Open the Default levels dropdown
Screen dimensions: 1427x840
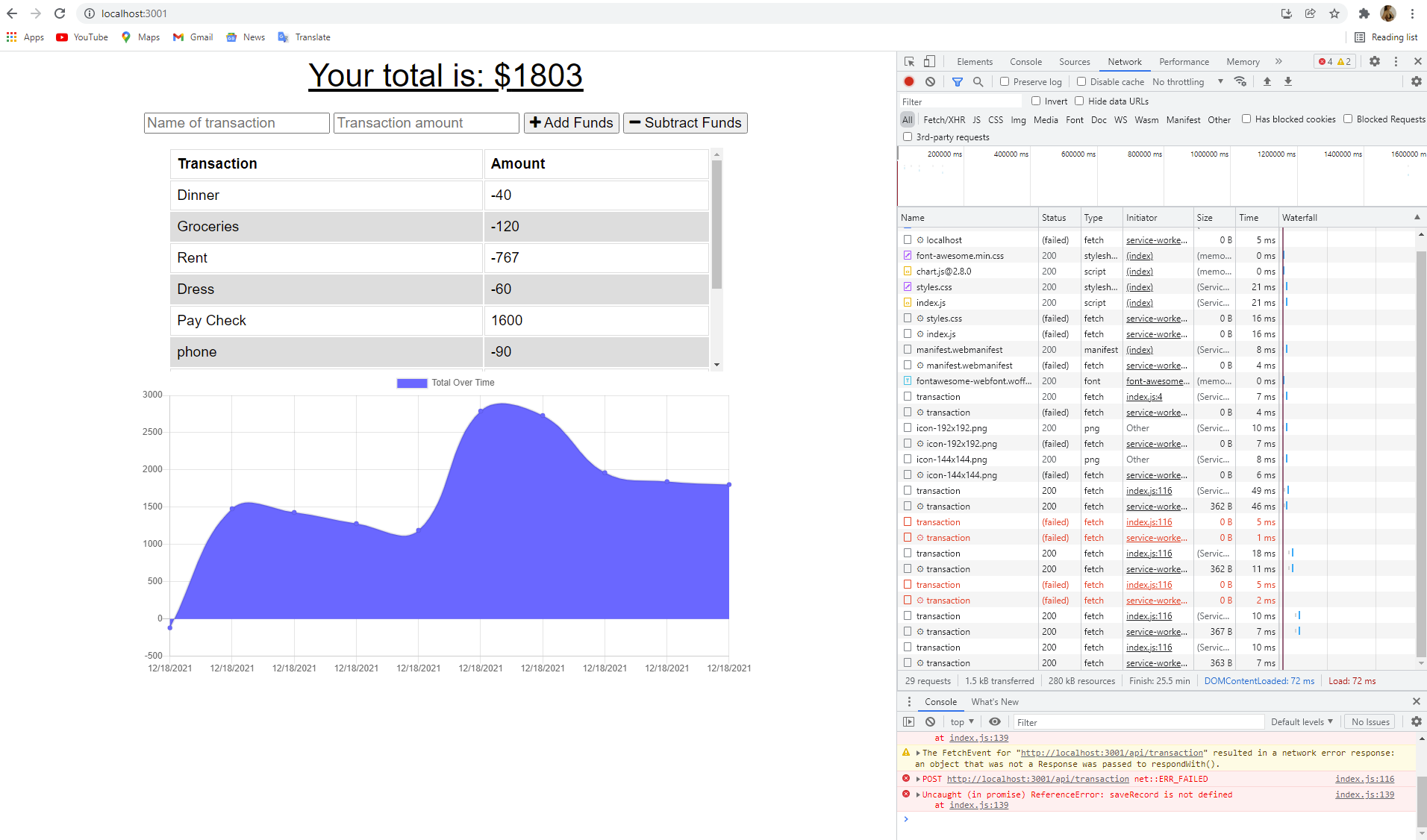tap(1300, 721)
